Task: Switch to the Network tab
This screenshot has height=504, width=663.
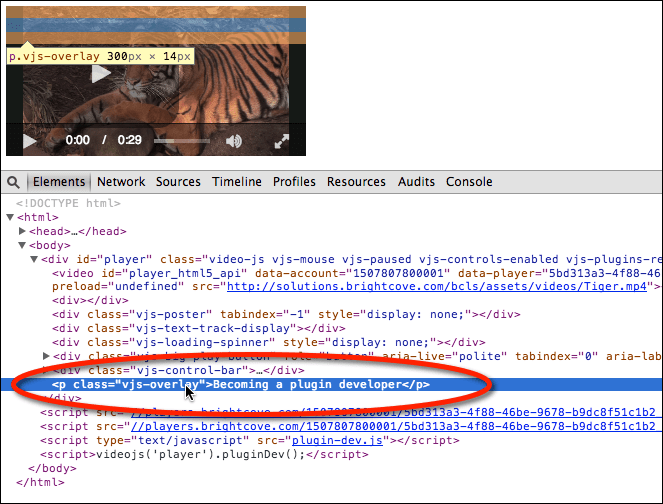Action: tap(121, 182)
